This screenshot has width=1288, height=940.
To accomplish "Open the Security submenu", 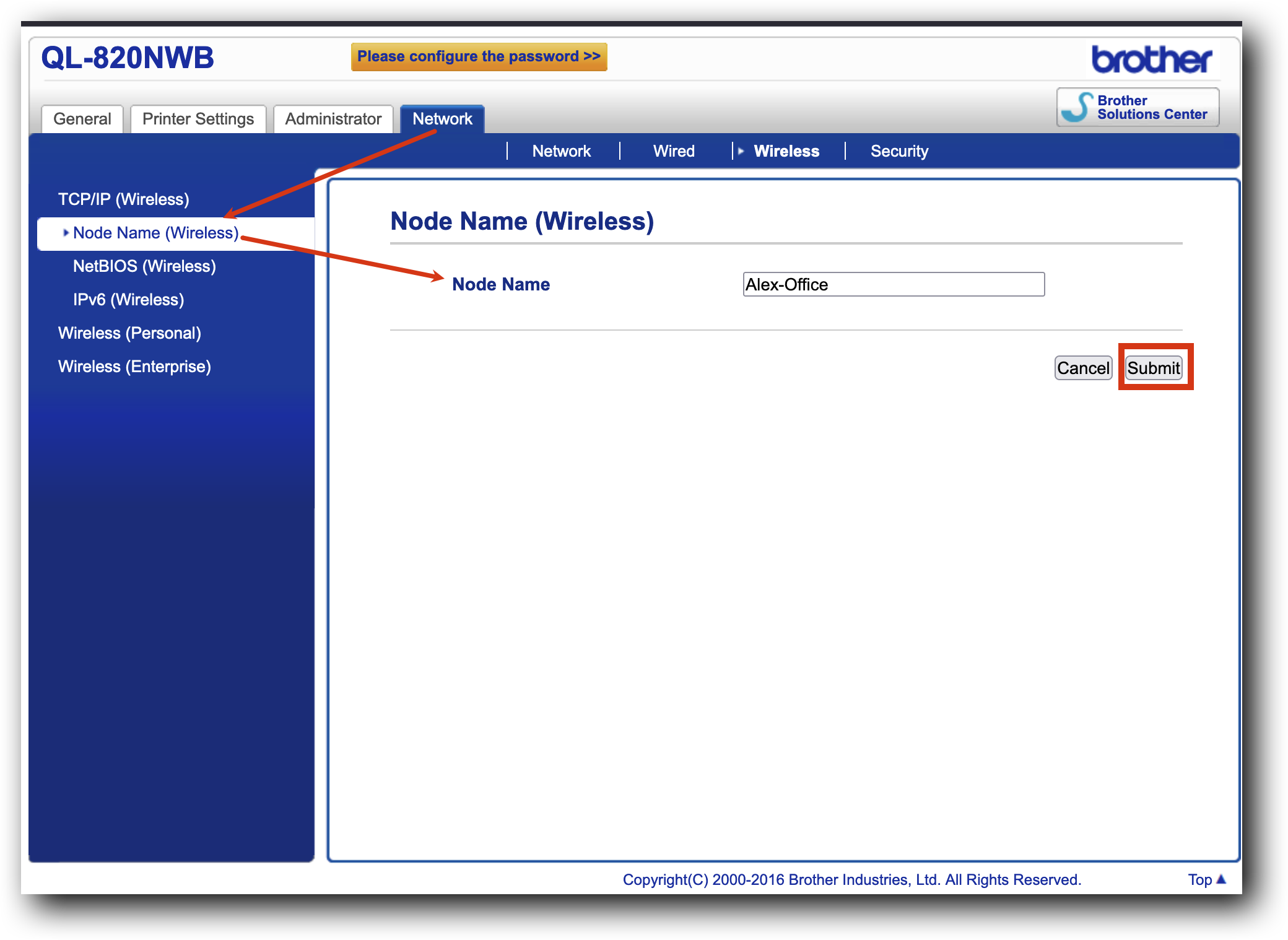I will 899,151.
